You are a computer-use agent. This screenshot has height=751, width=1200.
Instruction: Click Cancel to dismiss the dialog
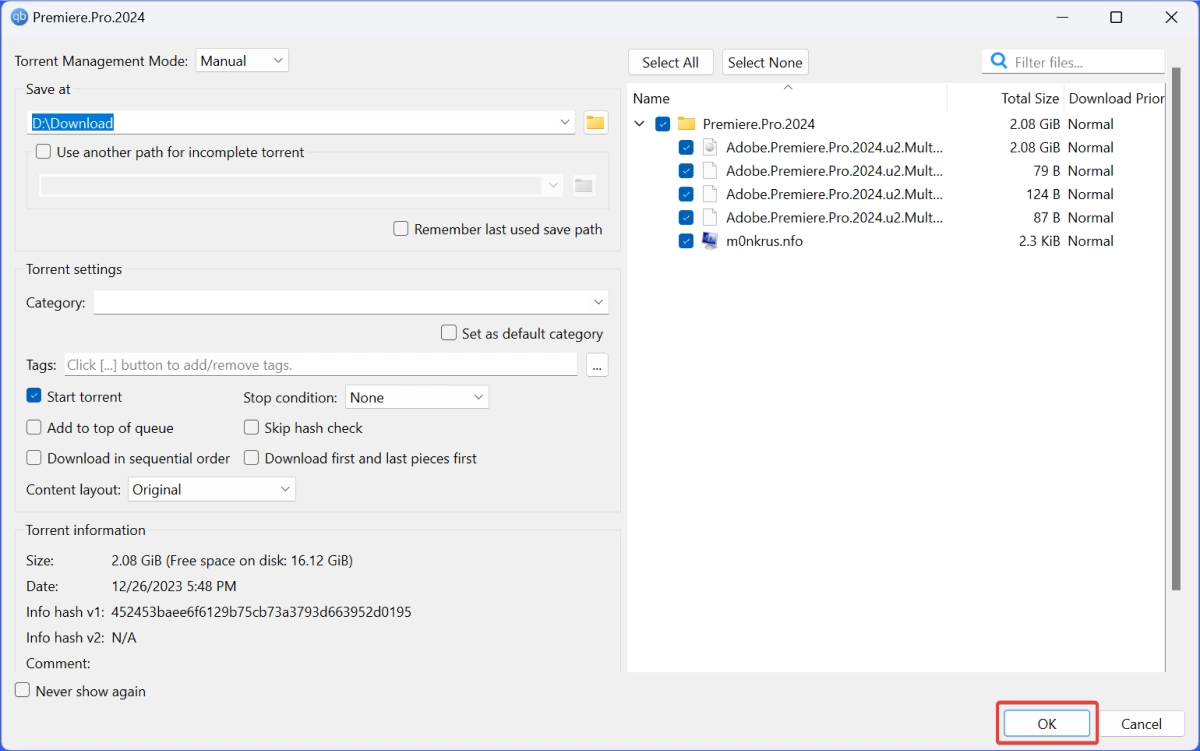point(1141,724)
